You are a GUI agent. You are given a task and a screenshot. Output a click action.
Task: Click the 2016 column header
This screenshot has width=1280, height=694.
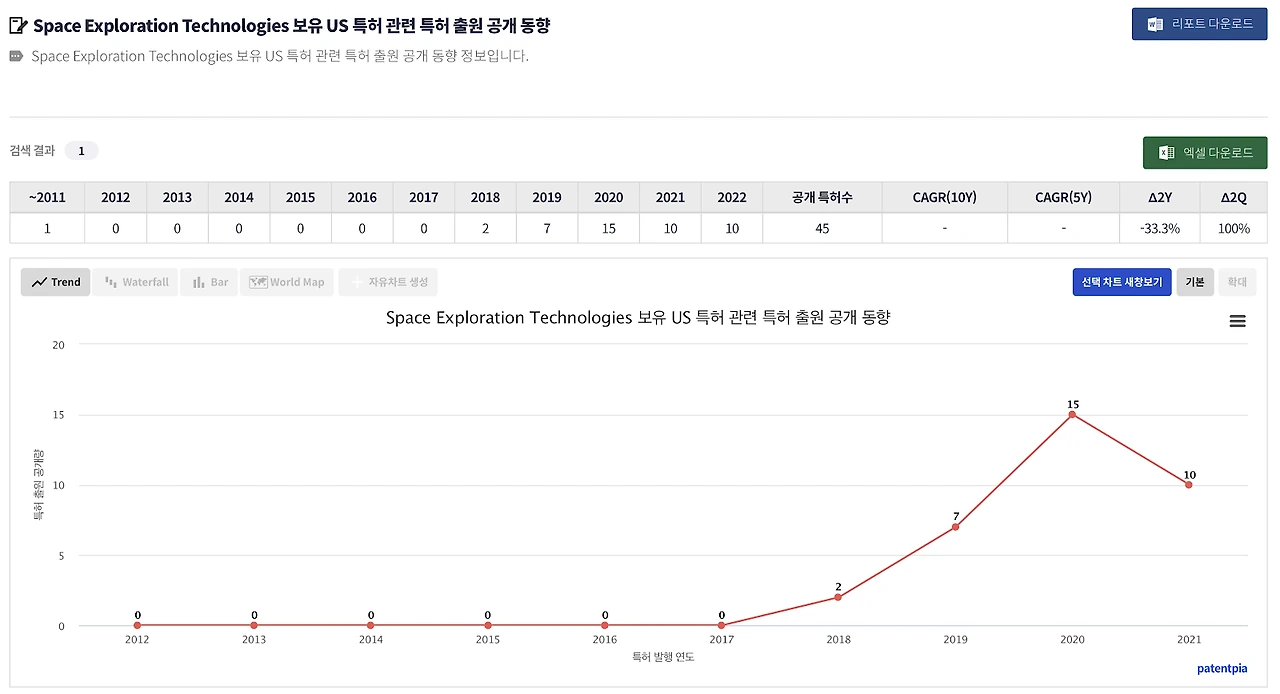click(362, 198)
